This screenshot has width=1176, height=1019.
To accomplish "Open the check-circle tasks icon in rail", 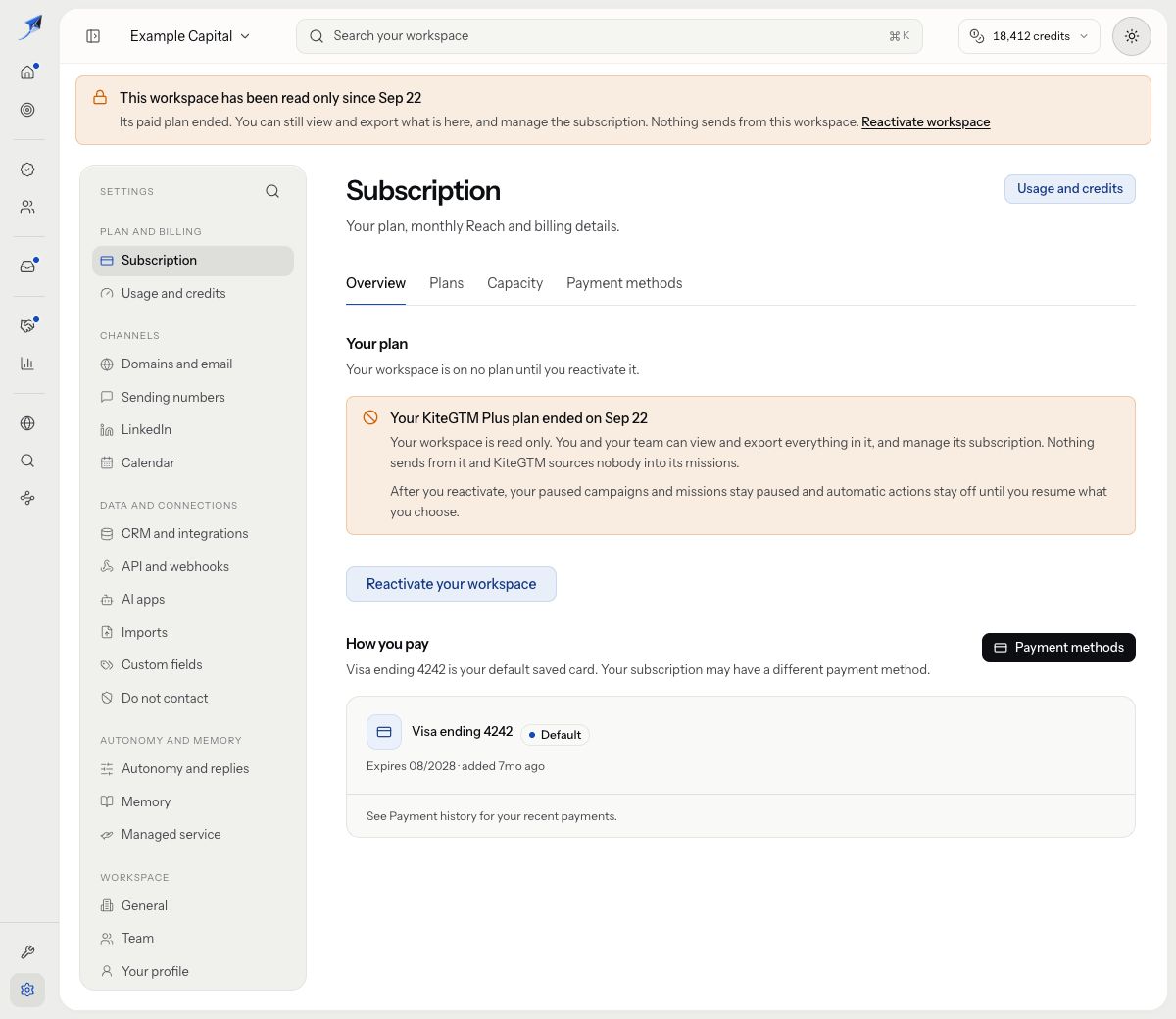I will click(27, 170).
